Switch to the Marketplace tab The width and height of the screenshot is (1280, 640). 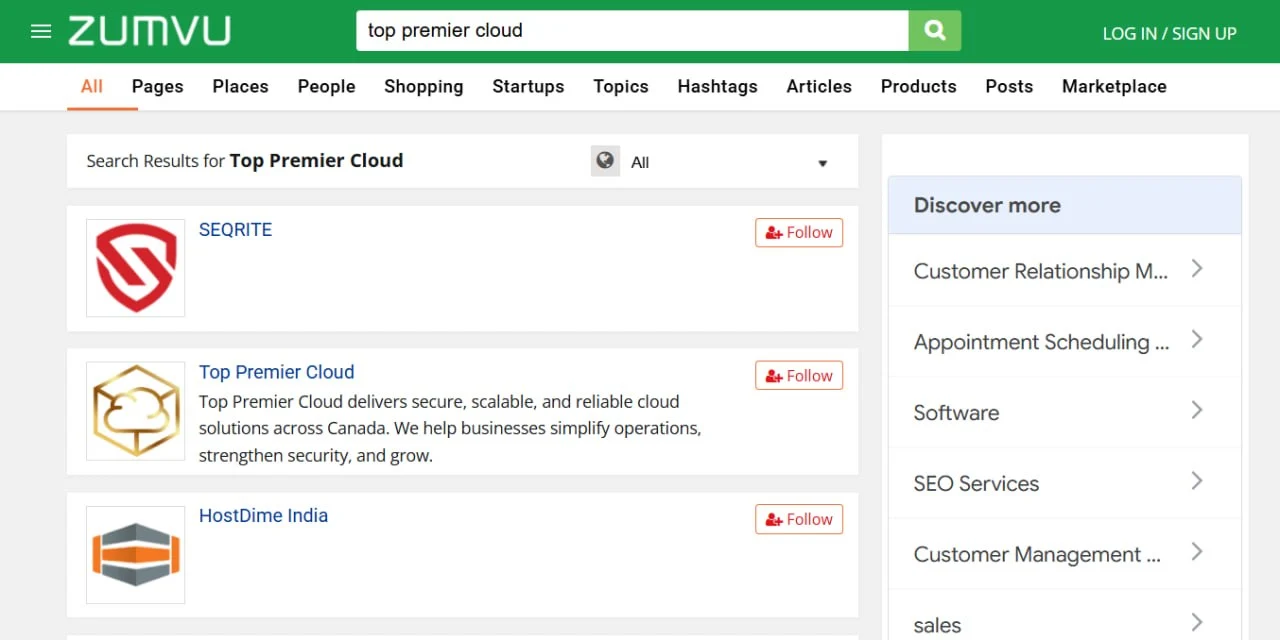(1114, 86)
